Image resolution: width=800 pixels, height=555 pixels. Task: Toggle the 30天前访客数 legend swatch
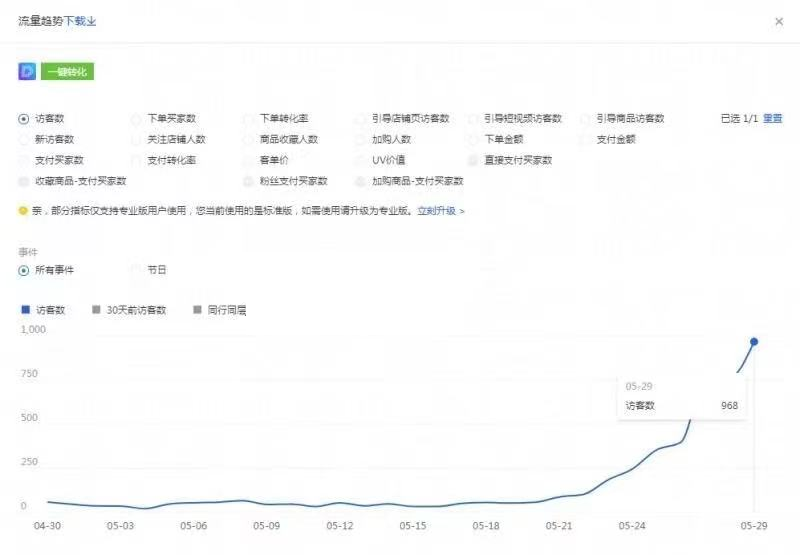[x=96, y=310]
